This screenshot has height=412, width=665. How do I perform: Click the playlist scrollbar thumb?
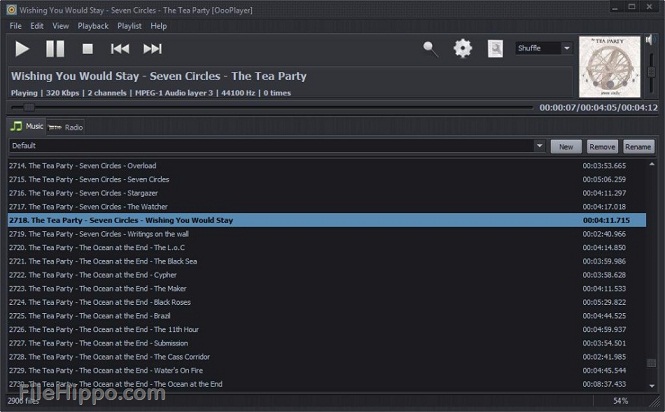click(652, 363)
